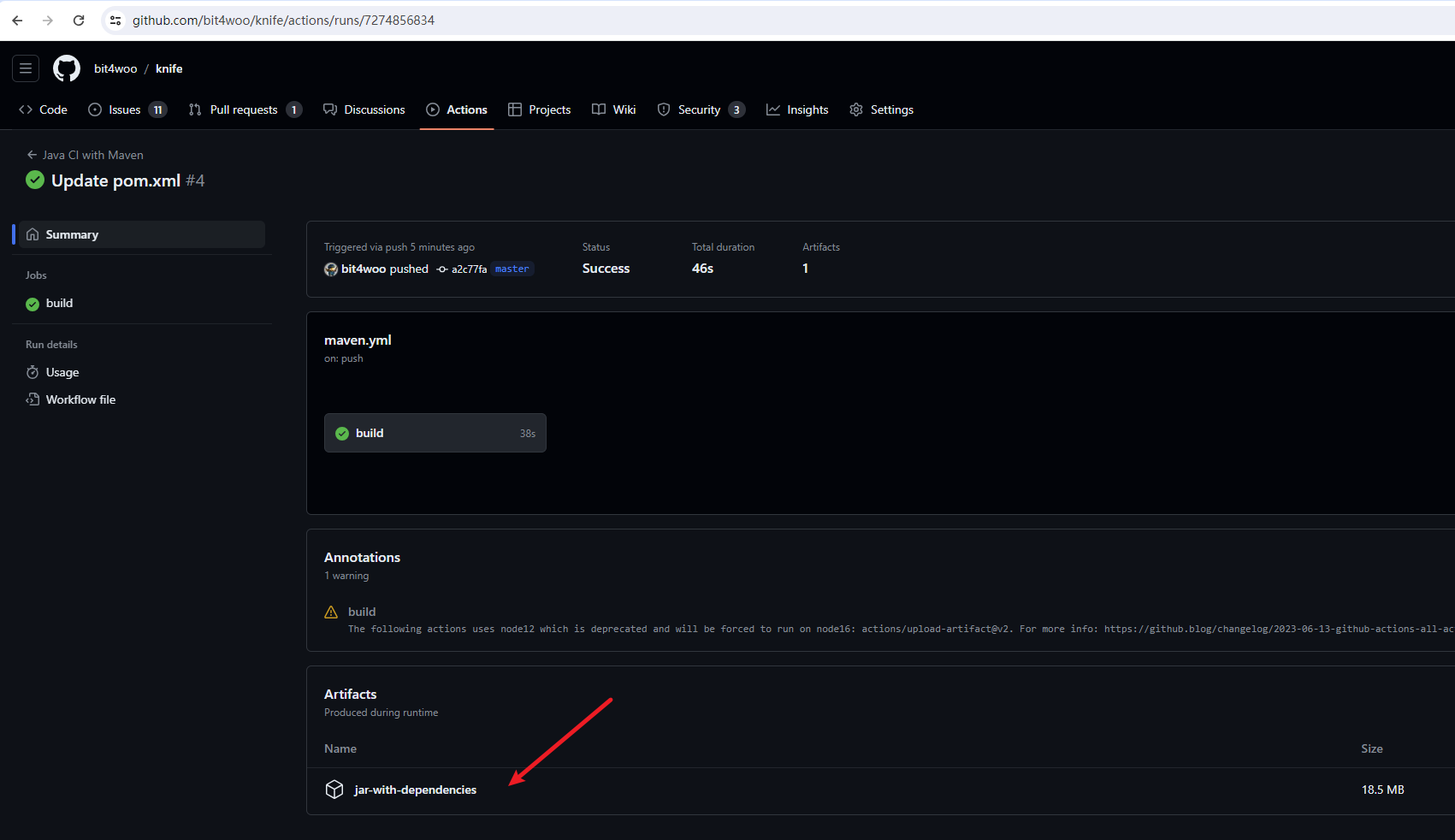Image resolution: width=1455 pixels, height=840 pixels.
Task: Open commit a2c77fa
Action: click(469, 269)
